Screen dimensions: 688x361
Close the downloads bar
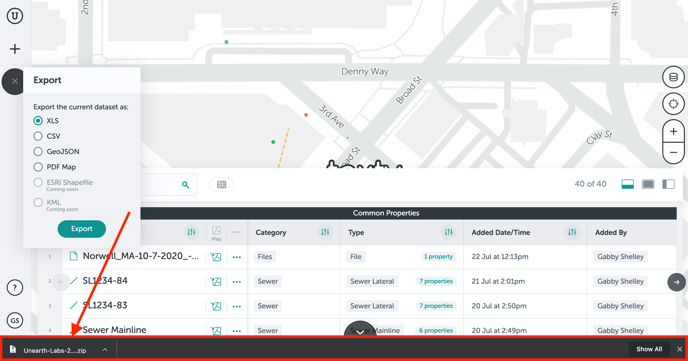pyautogui.click(x=679, y=349)
